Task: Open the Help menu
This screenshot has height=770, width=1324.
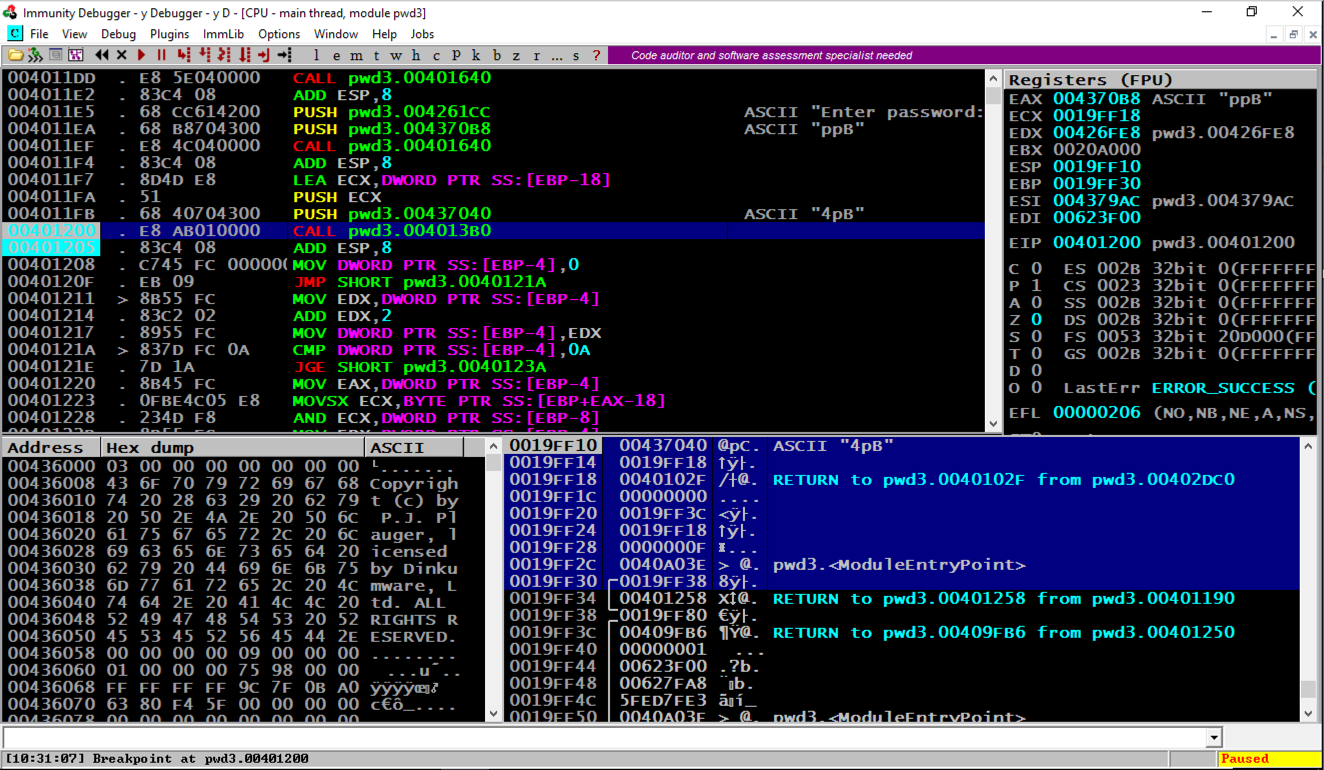Action: (x=385, y=34)
